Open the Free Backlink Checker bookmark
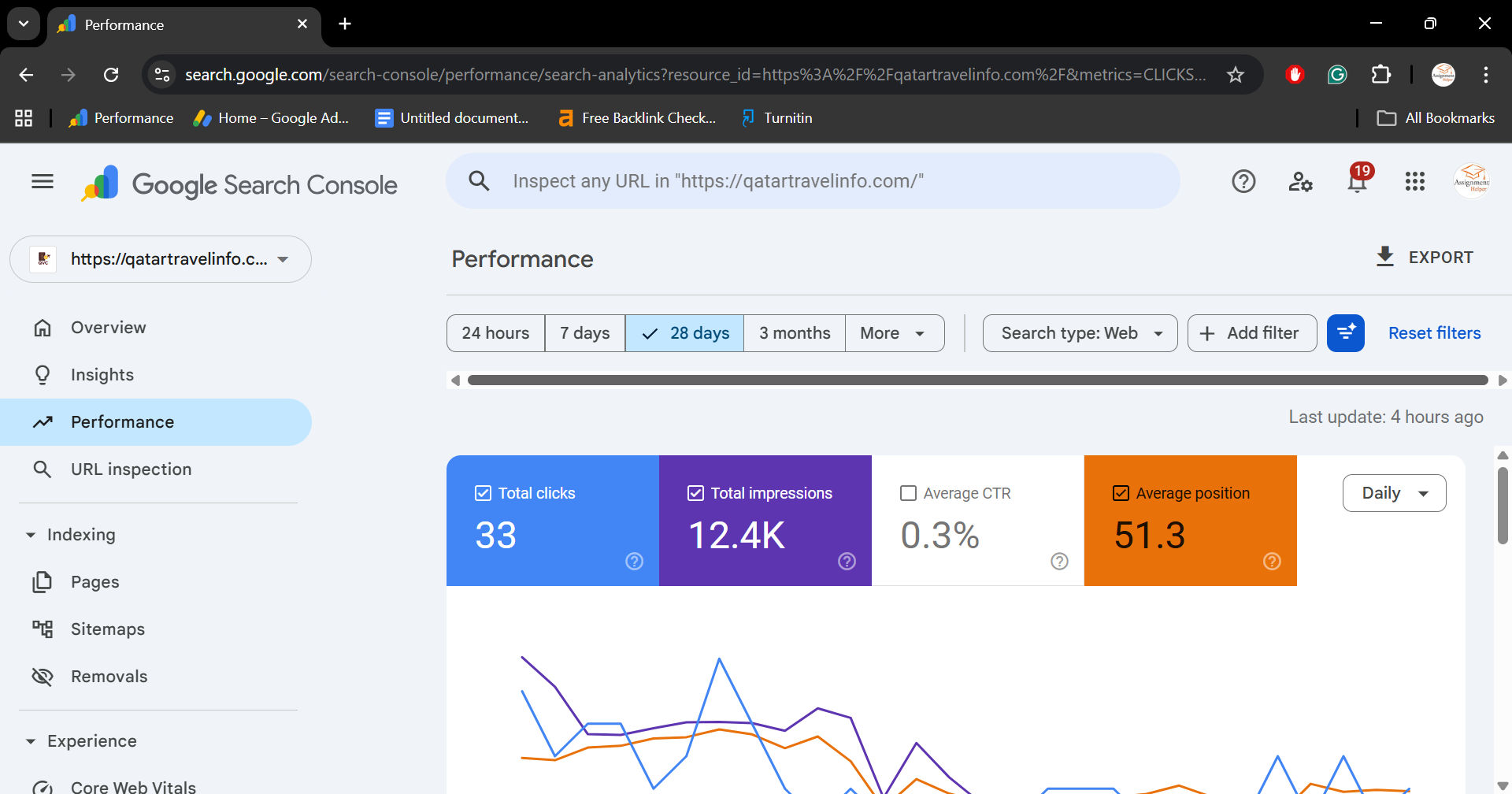 pyautogui.click(x=637, y=118)
